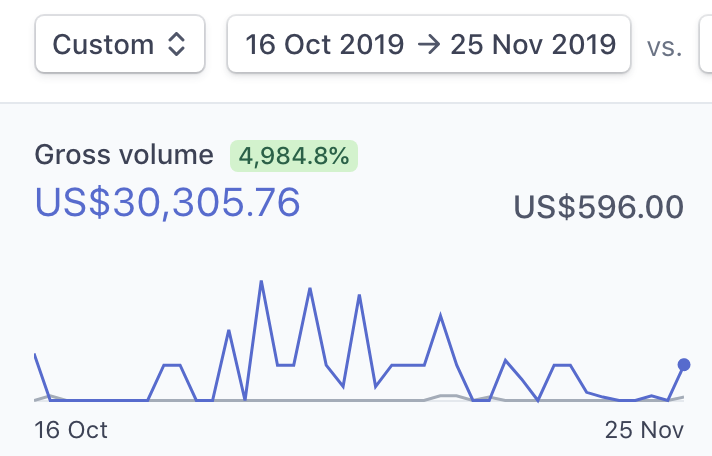Open the Custom date range dropdown
The height and width of the screenshot is (456, 712).
point(120,44)
